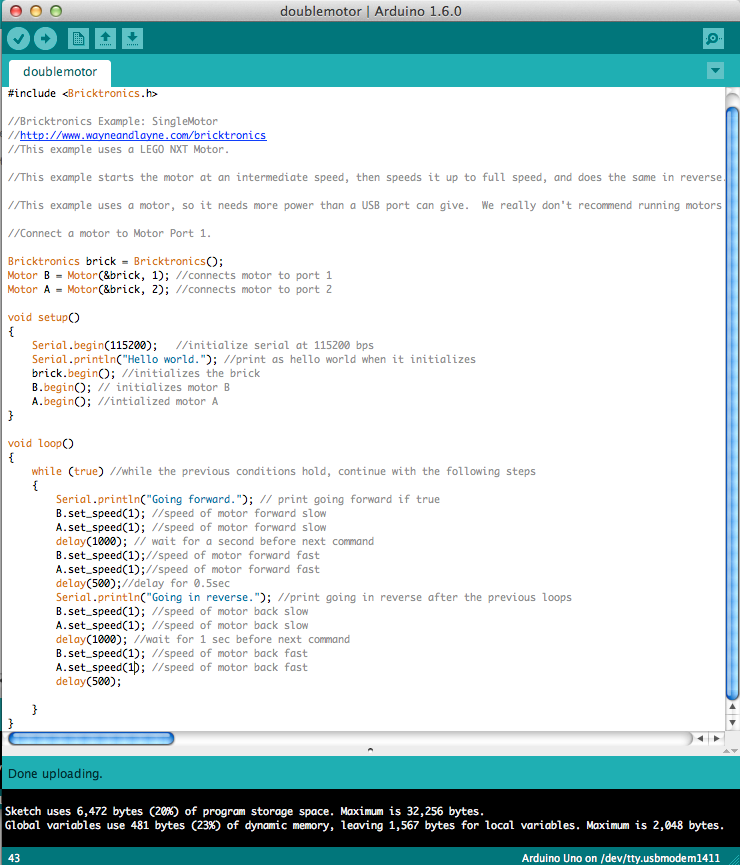740x865 pixels.
Task: Select the doublemotor tab
Action: point(60,72)
